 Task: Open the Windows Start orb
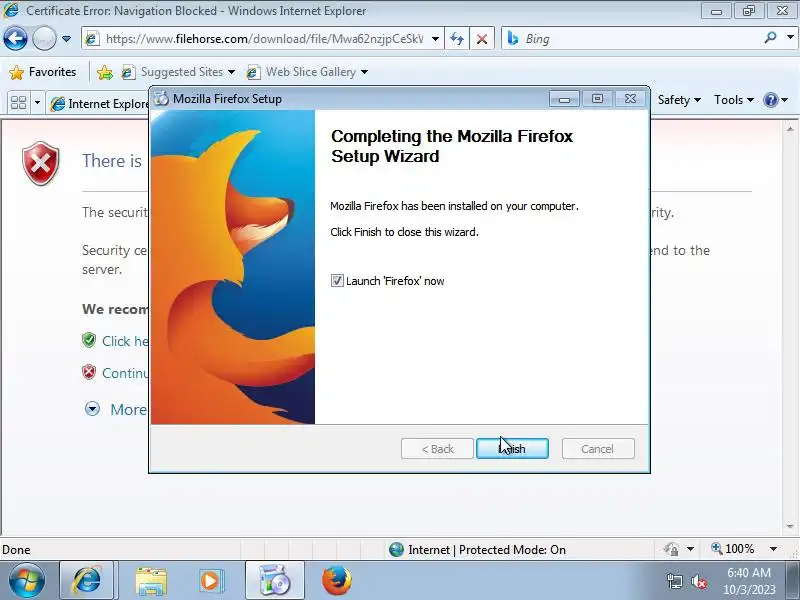coord(27,581)
